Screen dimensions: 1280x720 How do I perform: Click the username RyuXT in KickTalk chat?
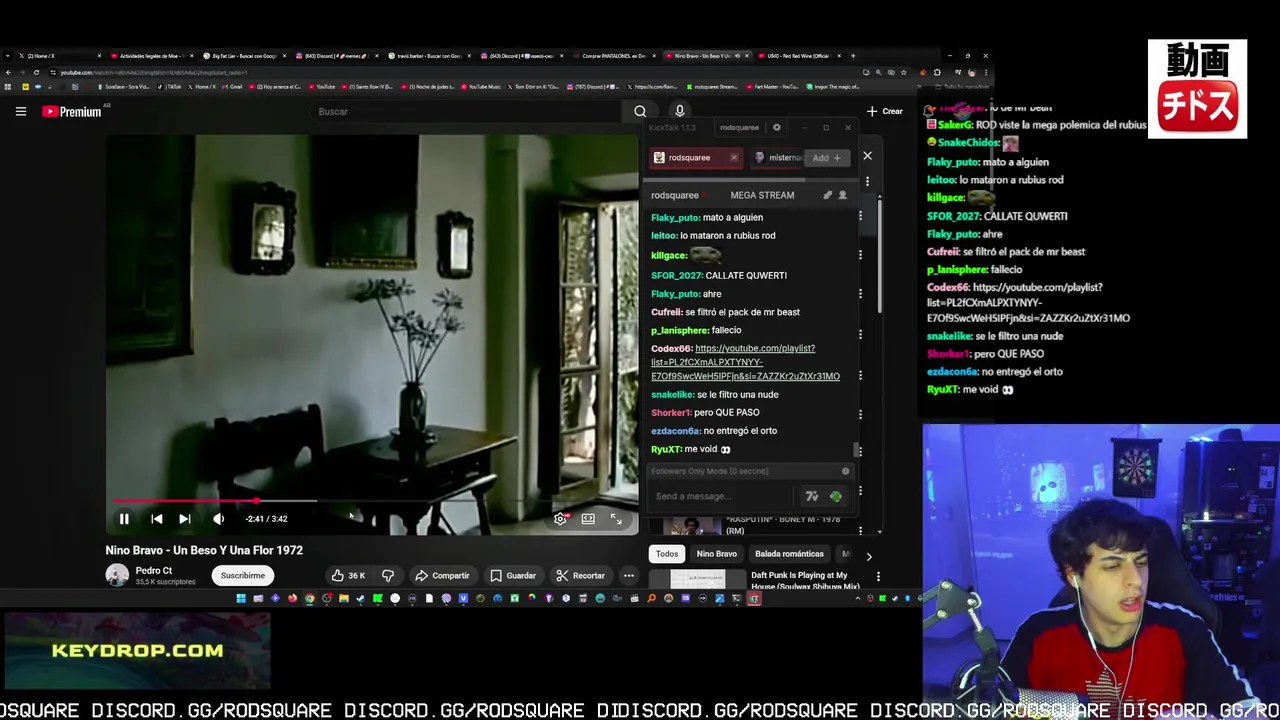(666, 449)
